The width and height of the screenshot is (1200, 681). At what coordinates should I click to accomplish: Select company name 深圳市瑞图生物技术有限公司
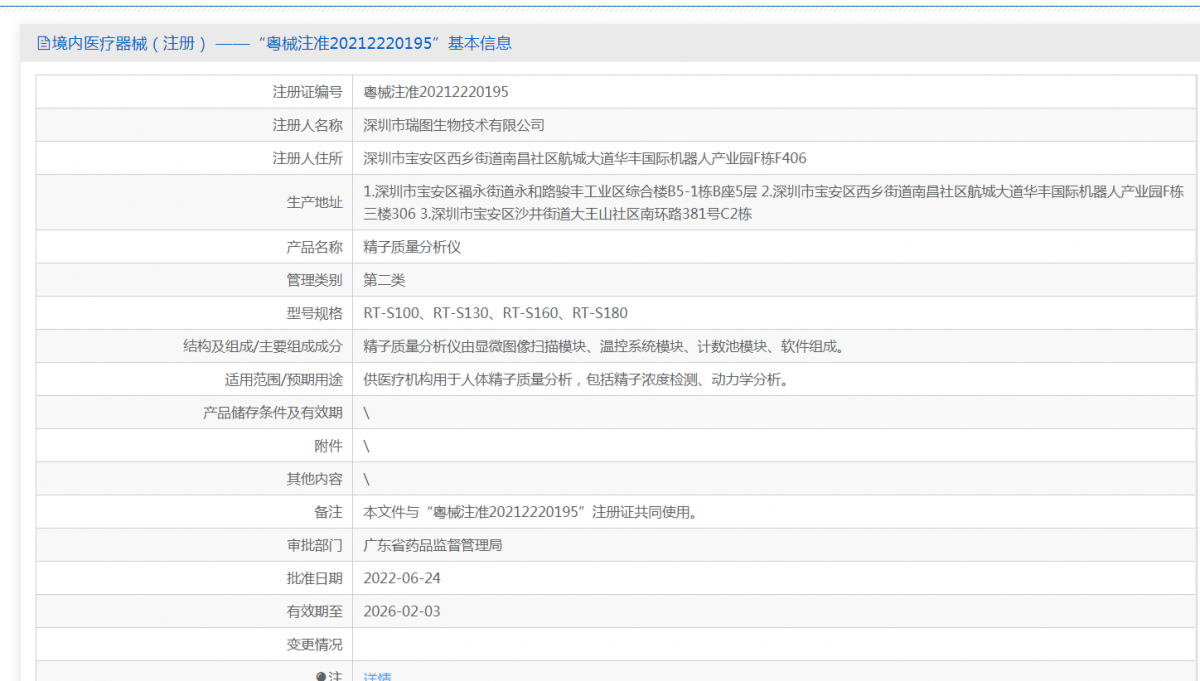[454, 125]
